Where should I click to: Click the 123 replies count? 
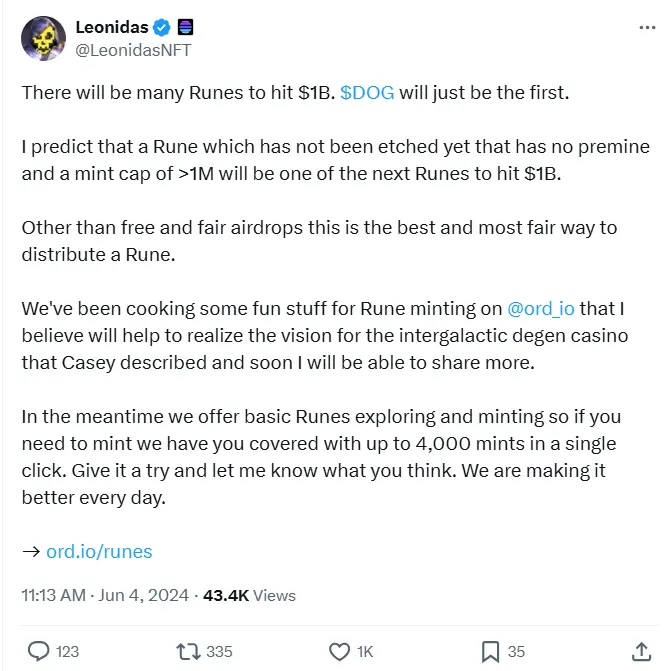tap(67, 651)
